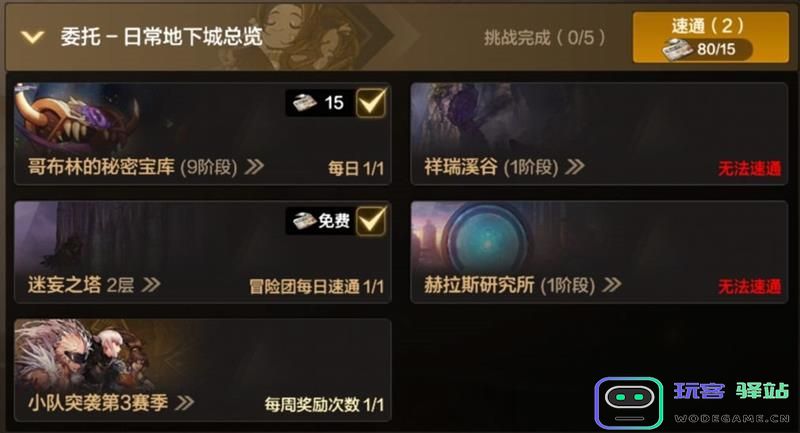Screen dimensions: 800x433
Task: Click the 小队突袭 character artwork
Action: tap(82, 356)
